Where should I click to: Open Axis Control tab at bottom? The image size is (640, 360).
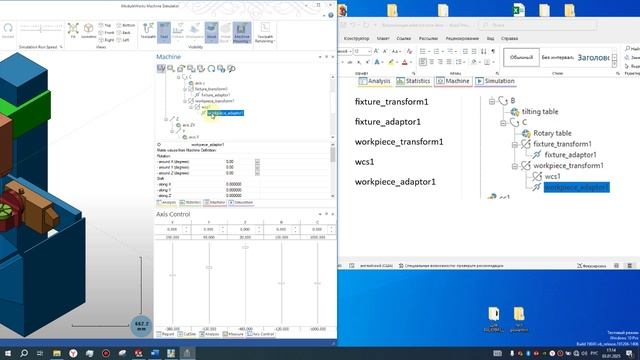[261, 334]
